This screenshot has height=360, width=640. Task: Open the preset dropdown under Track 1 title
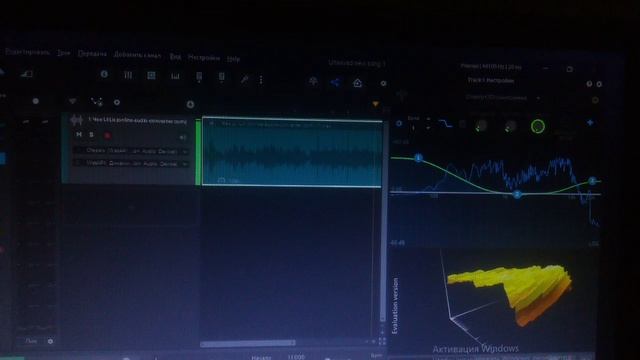pyautogui.click(x=503, y=98)
